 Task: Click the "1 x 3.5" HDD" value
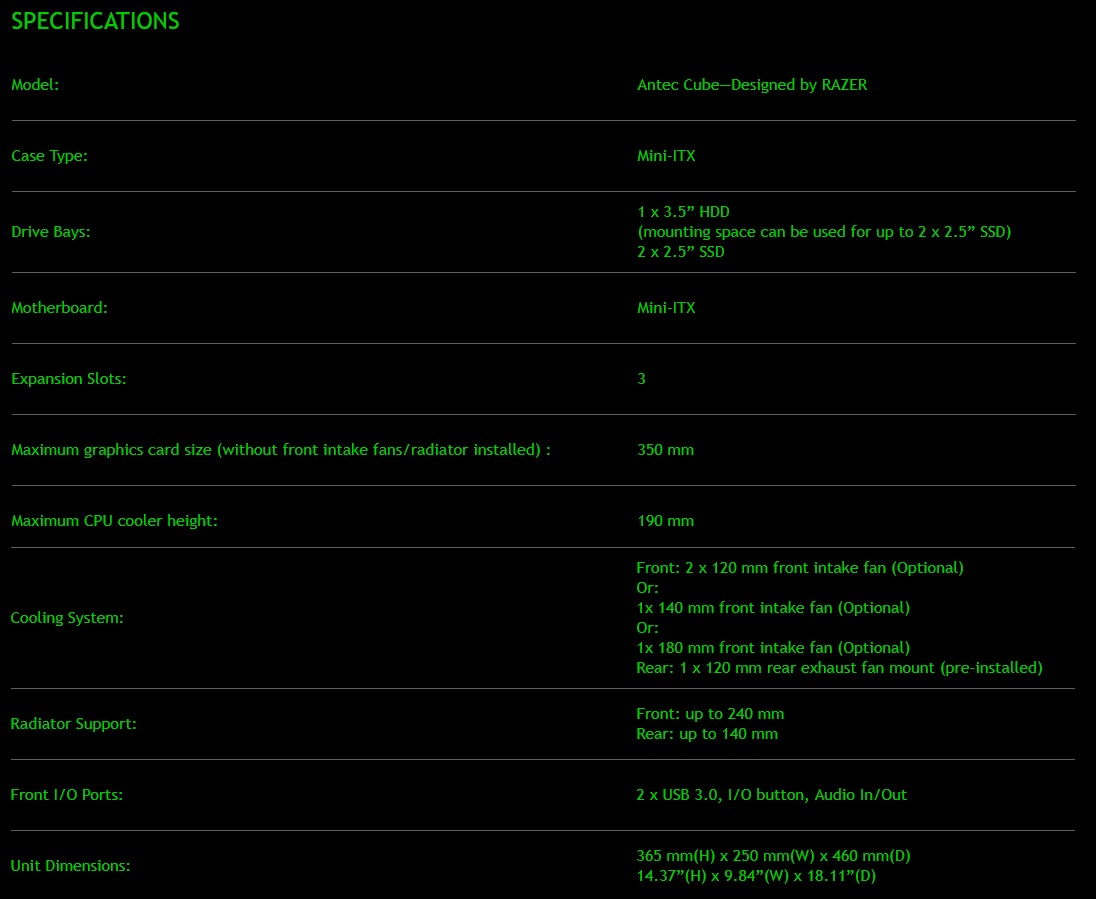(x=683, y=212)
